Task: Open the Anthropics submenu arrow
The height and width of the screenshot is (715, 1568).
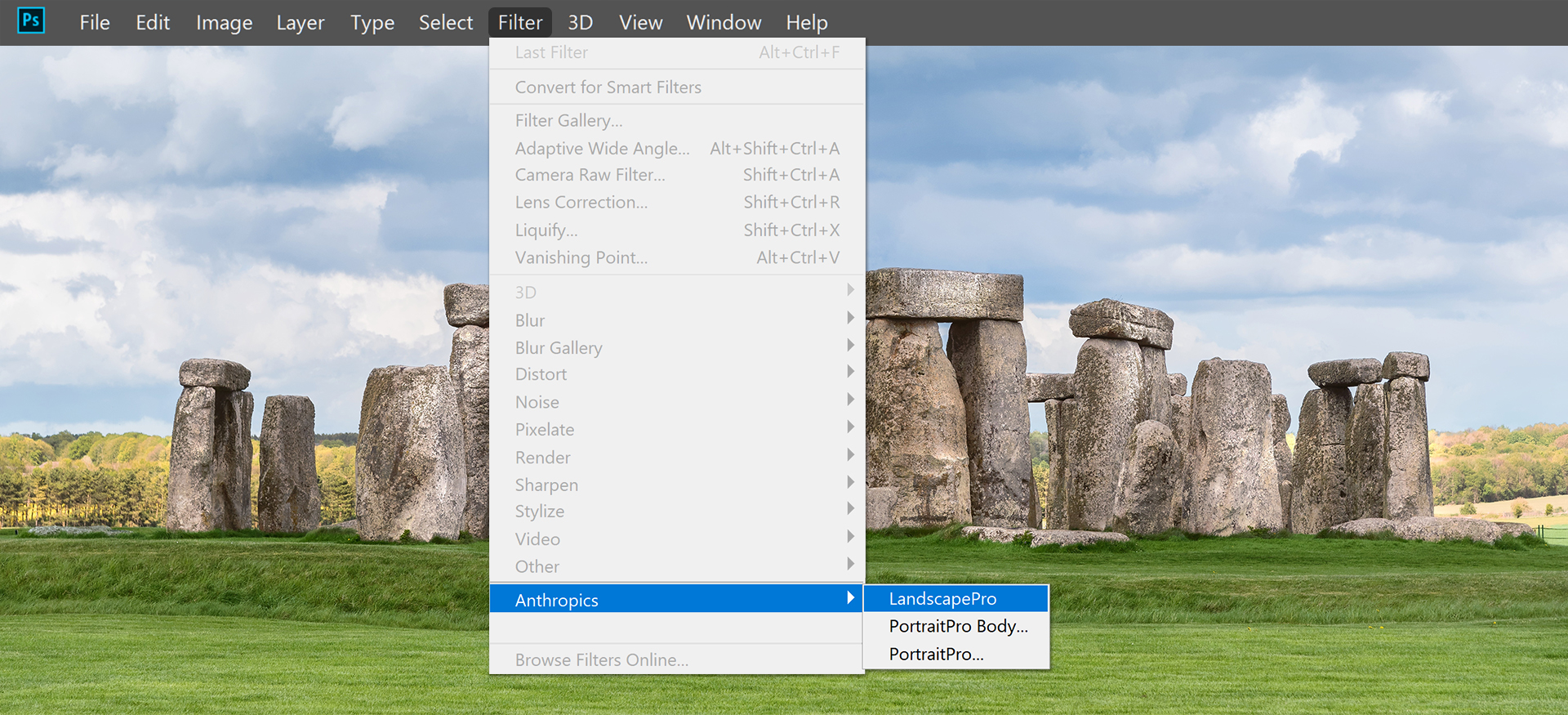Action: click(x=850, y=598)
